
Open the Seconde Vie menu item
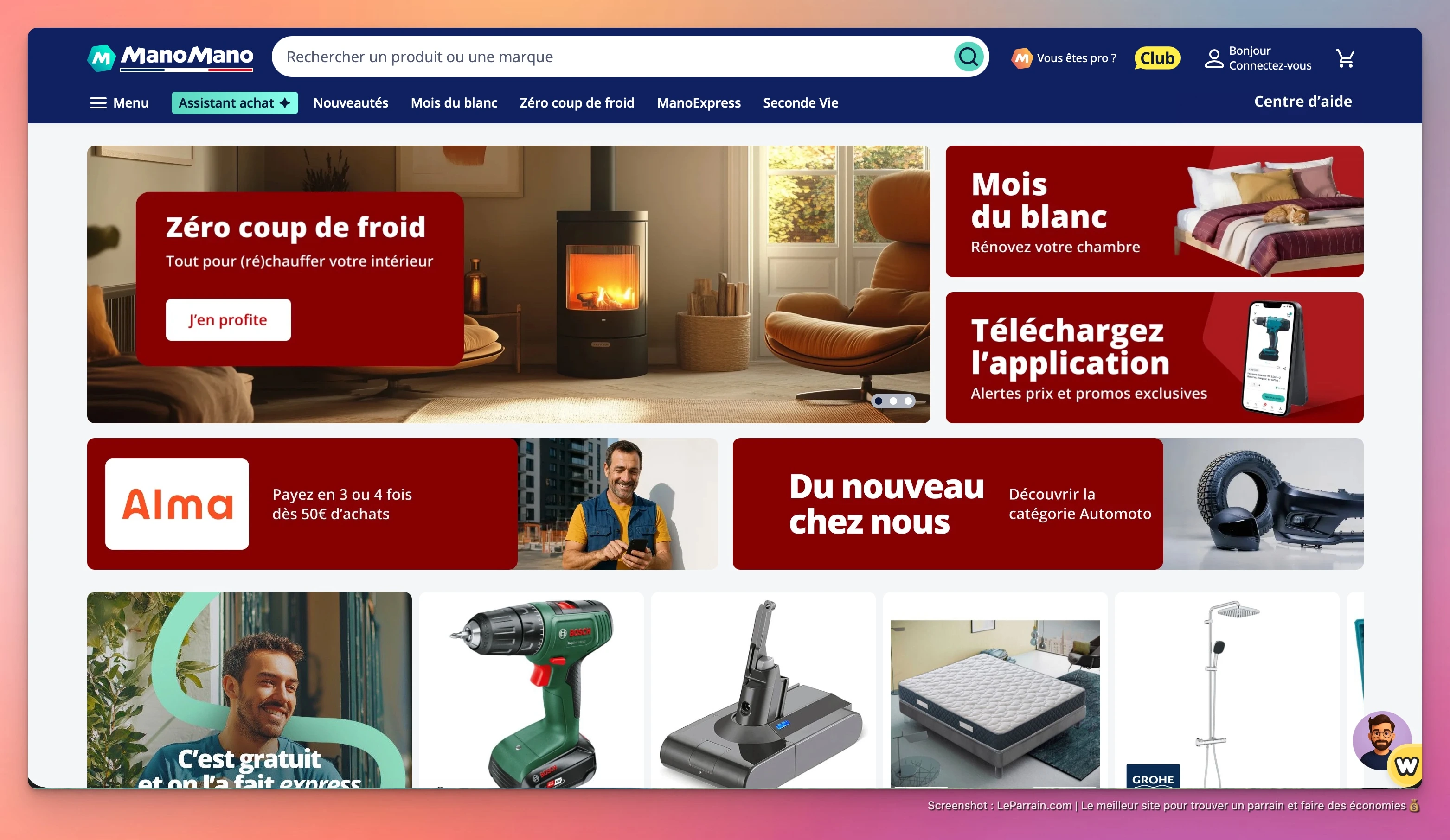tap(801, 103)
